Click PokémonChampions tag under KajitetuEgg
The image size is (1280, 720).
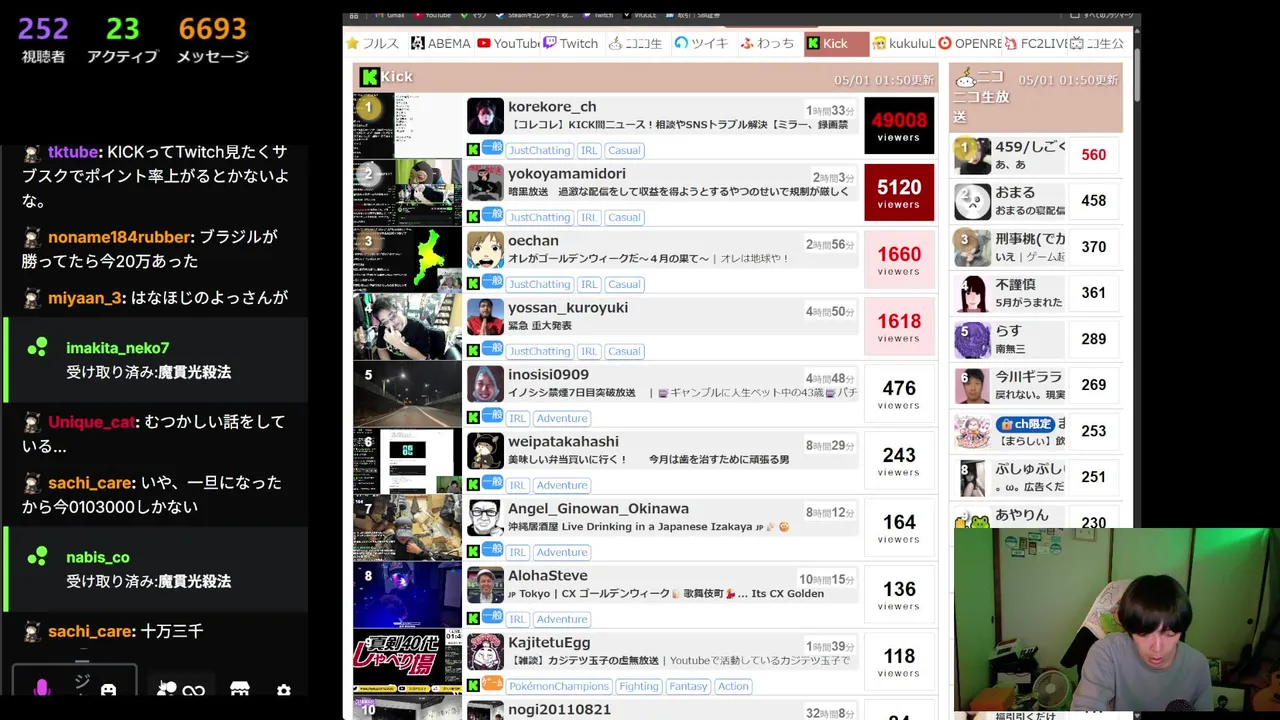point(559,686)
